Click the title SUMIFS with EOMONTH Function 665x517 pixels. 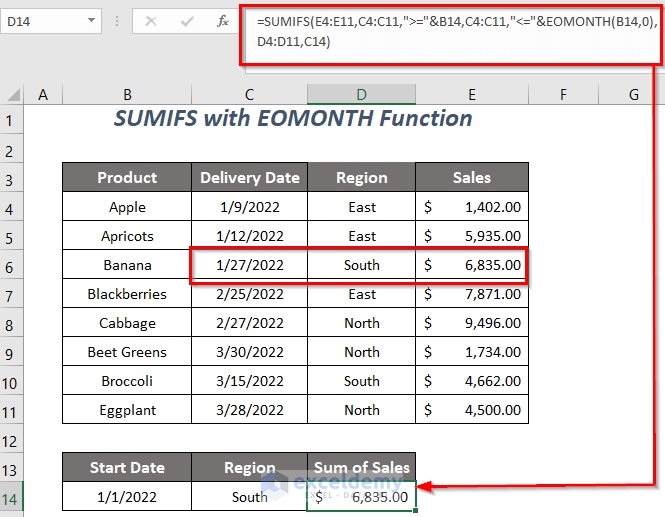[x=293, y=118]
